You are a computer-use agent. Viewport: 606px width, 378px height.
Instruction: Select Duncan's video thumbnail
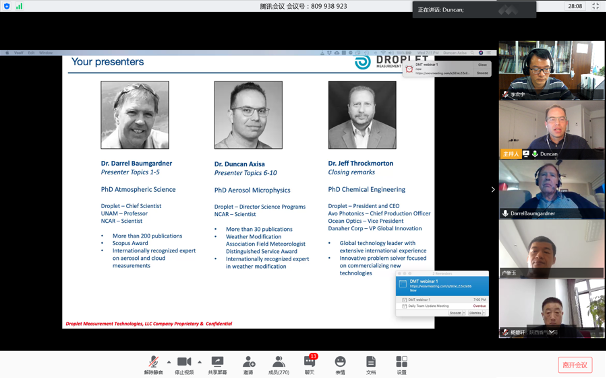(552, 130)
